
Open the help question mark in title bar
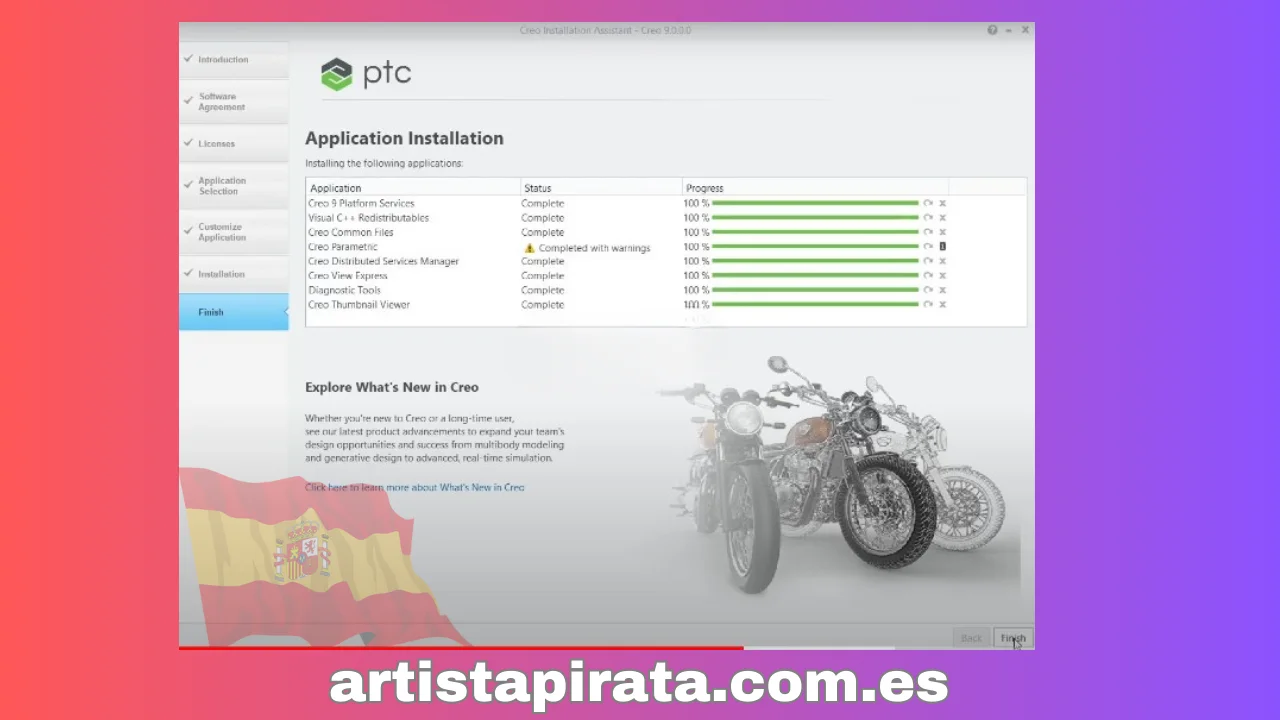992,30
